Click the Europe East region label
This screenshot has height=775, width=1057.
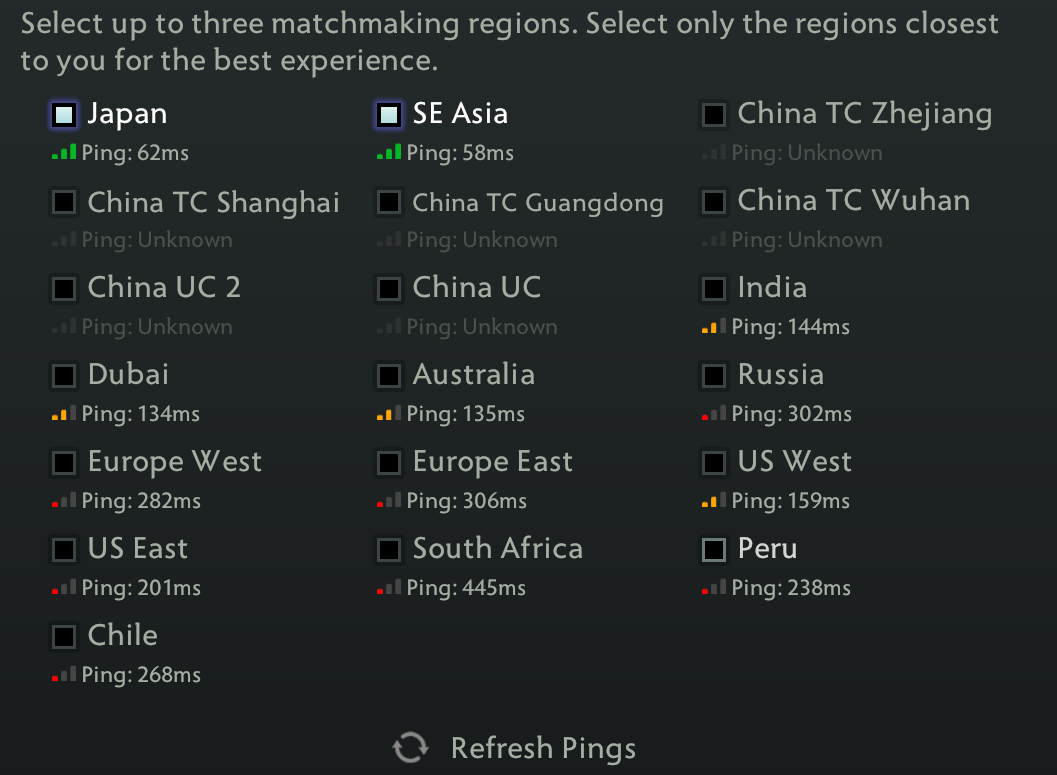click(493, 462)
